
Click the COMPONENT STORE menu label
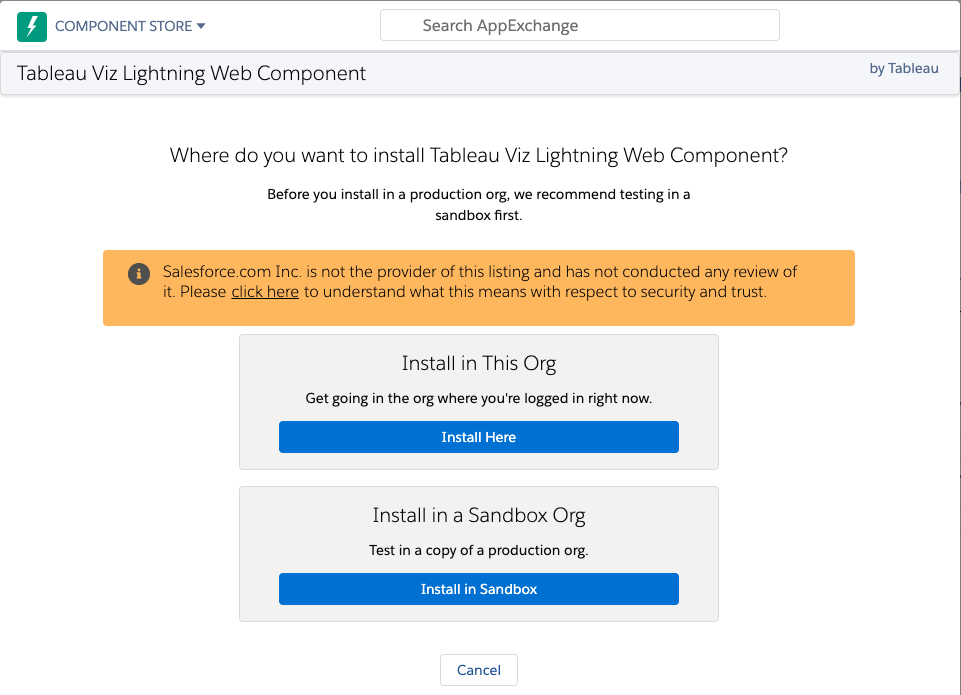pos(123,26)
